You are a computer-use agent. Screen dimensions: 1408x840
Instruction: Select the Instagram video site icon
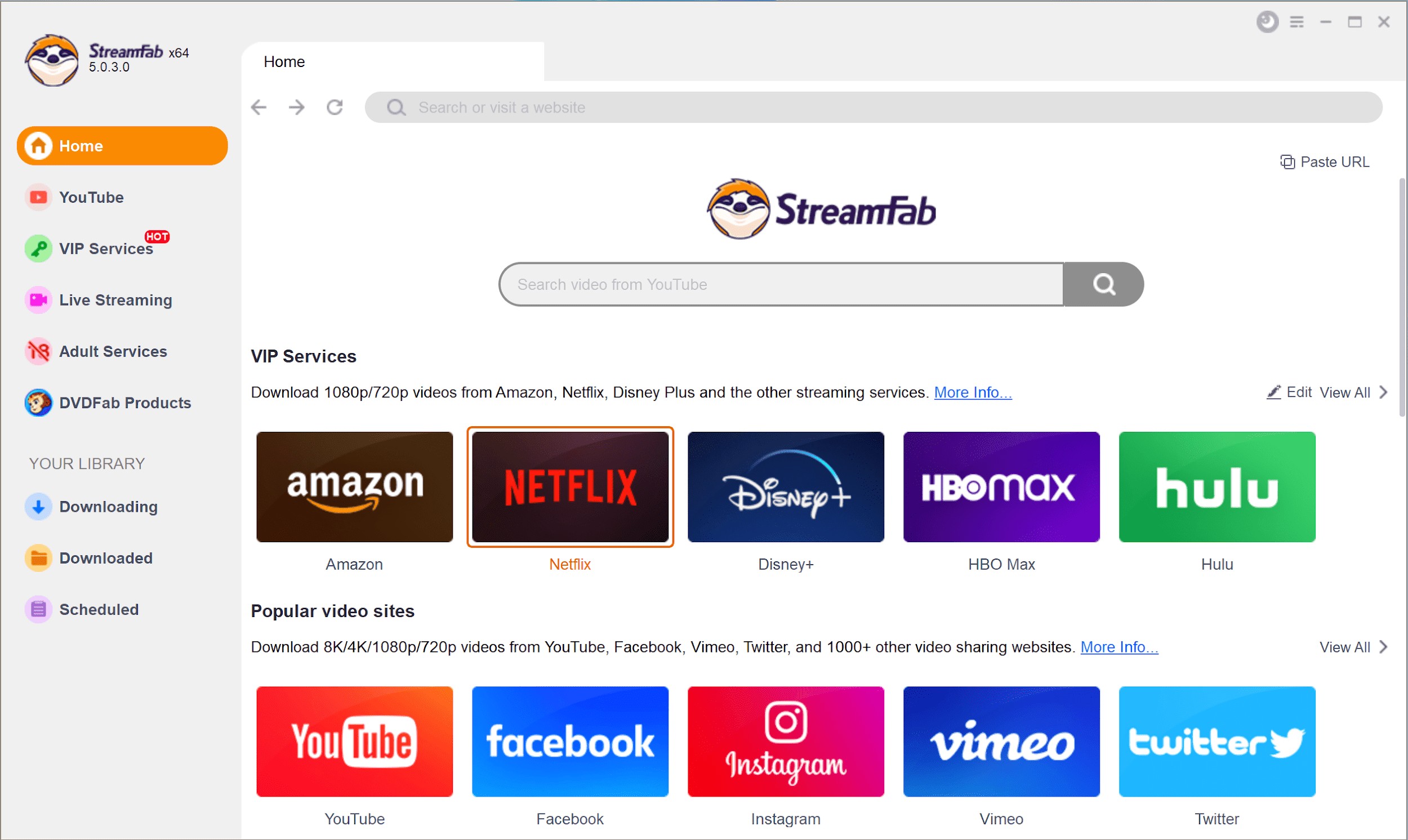pyautogui.click(x=785, y=743)
